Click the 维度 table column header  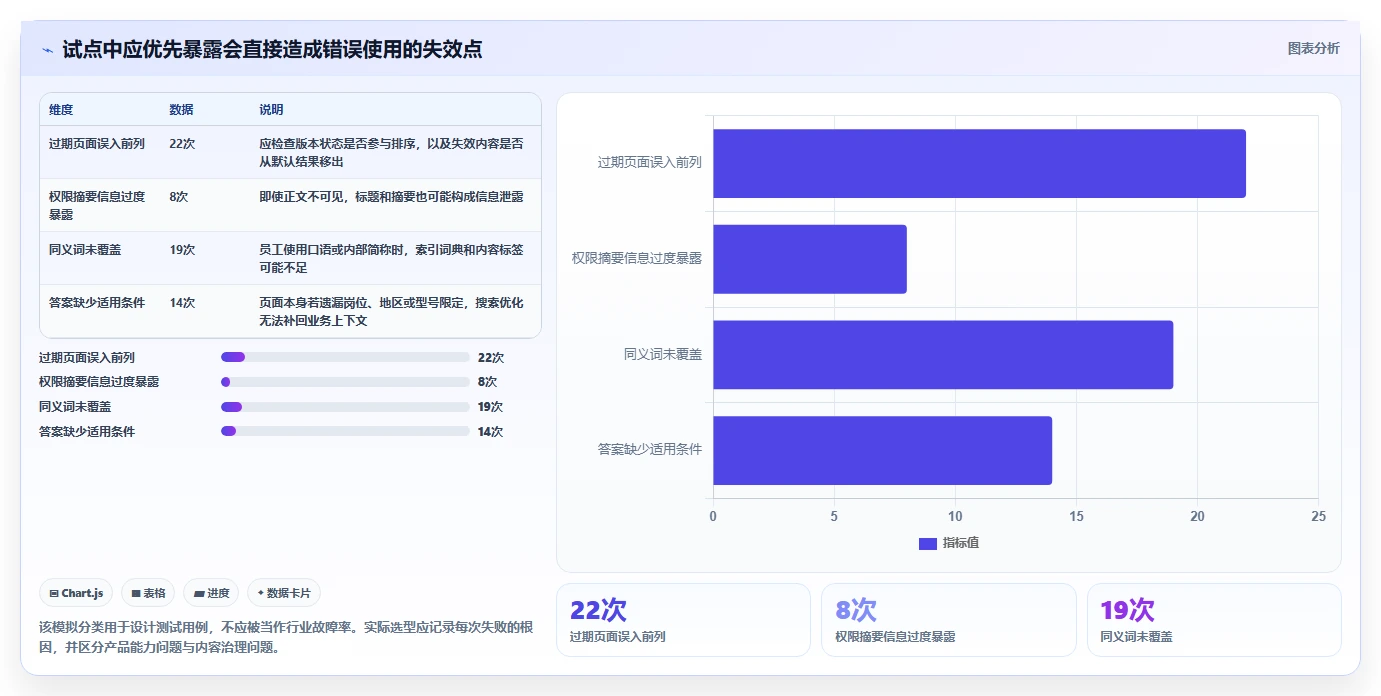tap(61, 110)
